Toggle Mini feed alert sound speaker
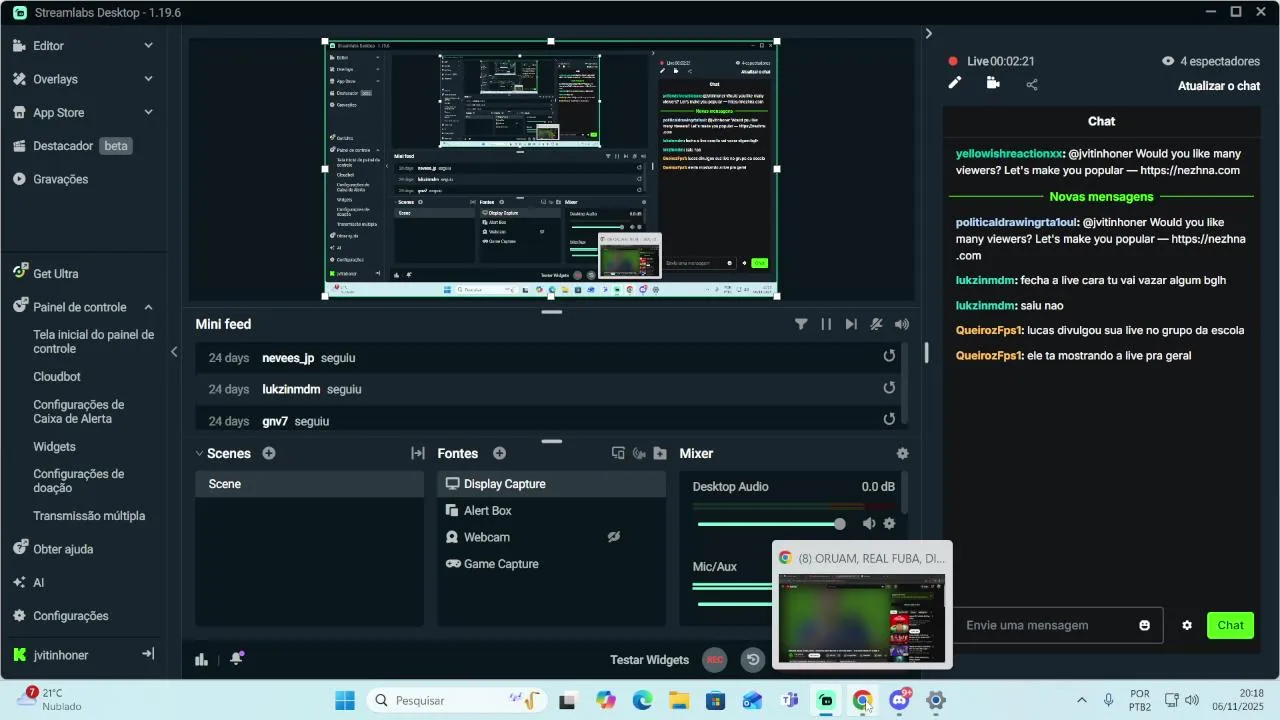The height and width of the screenshot is (720, 1280). click(x=902, y=324)
